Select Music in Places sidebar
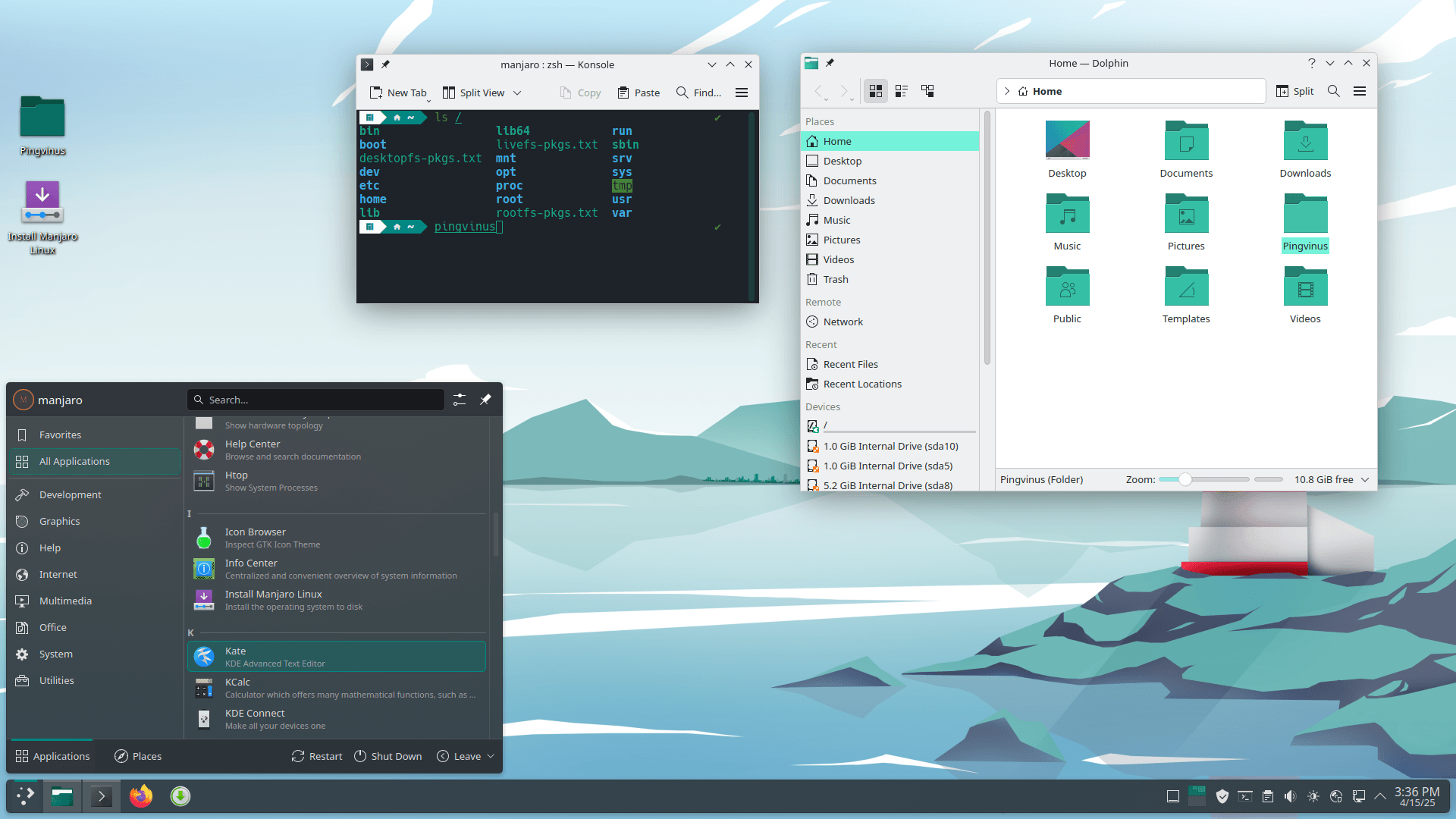1456x819 pixels. (890, 220)
